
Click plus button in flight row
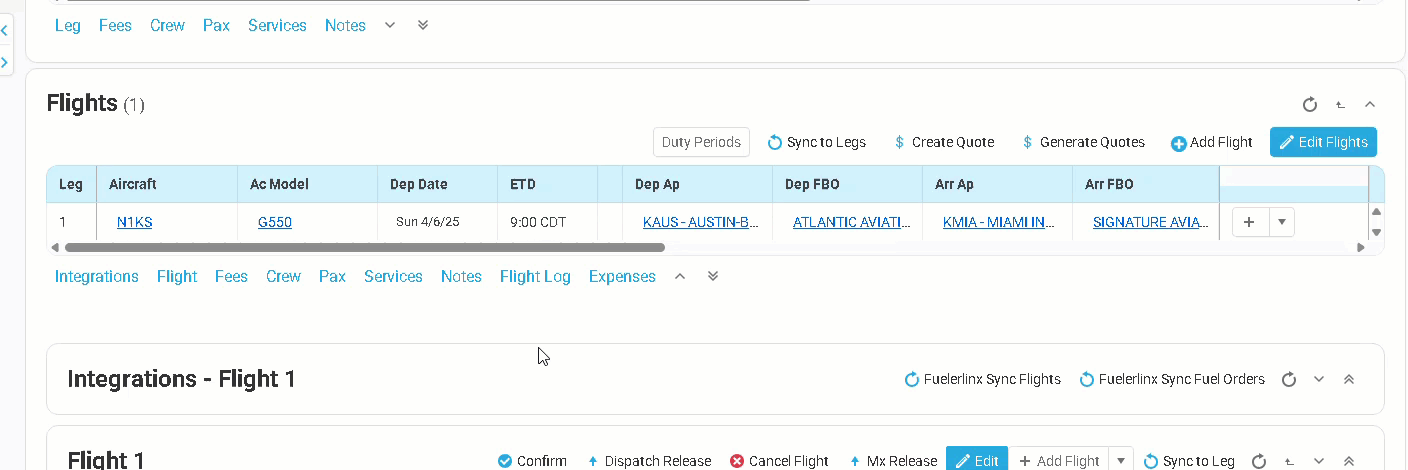[x=1250, y=222]
